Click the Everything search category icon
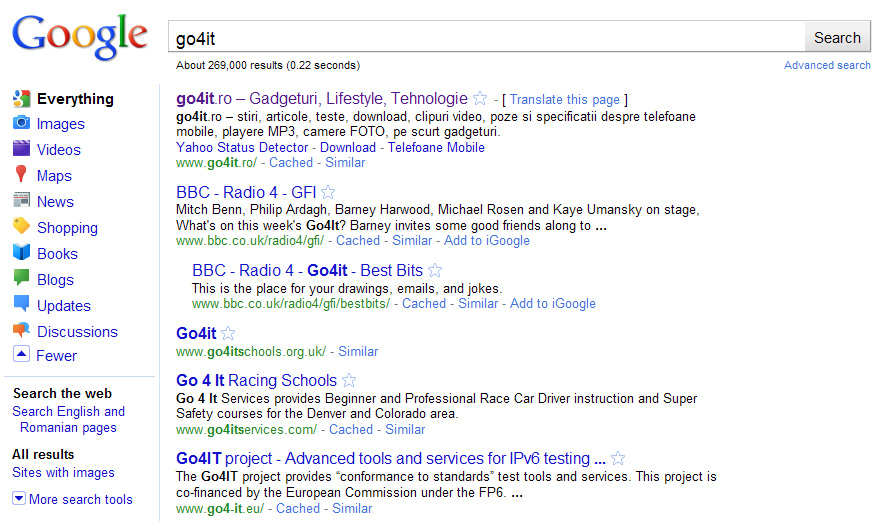Image resolution: width=879 pixels, height=521 pixels. point(21,99)
